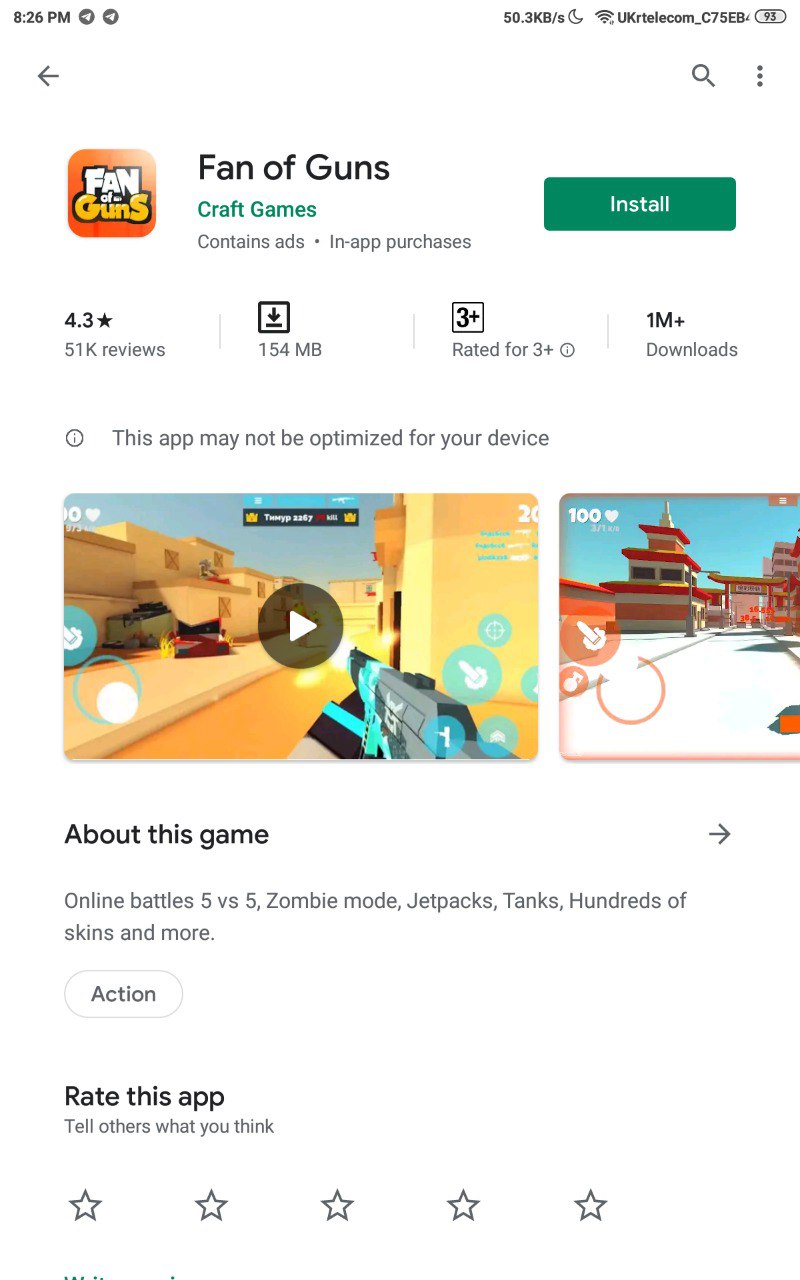The width and height of the screenshot is (800, 1280).
Task: Tap the download size icon
Action: pyautogui.click(x=274, y=318)
